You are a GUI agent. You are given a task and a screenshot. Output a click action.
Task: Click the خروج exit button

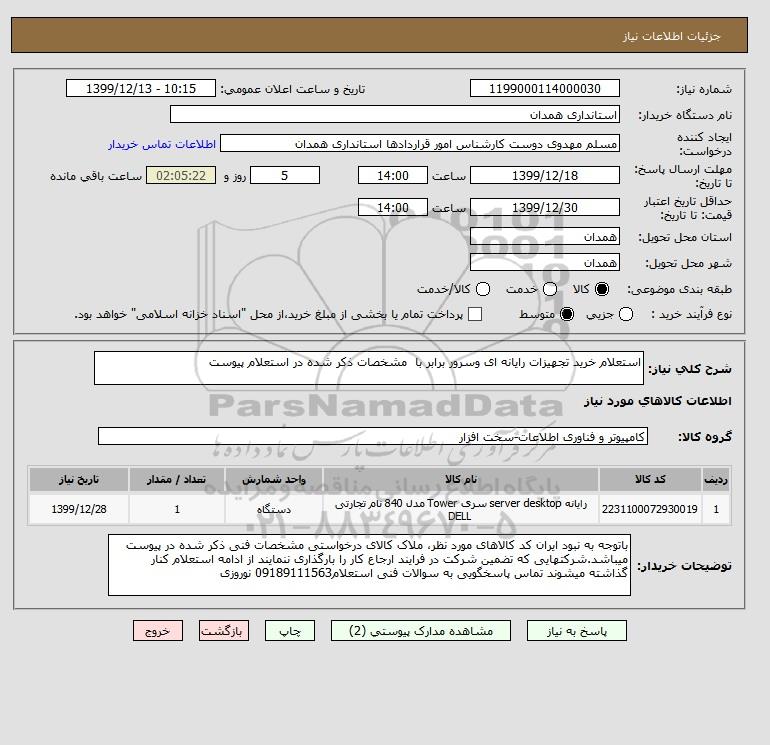point(158,631)
